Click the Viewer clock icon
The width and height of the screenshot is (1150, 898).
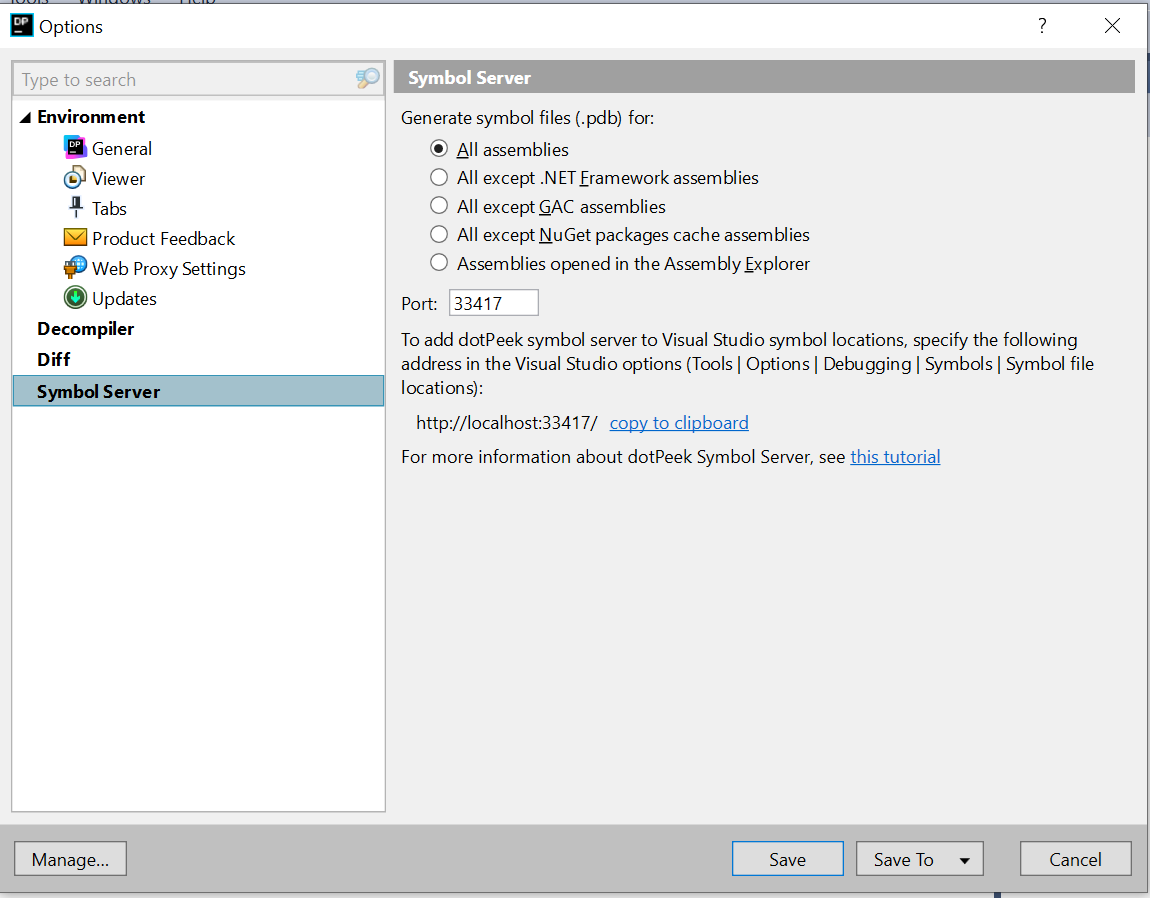75,178
